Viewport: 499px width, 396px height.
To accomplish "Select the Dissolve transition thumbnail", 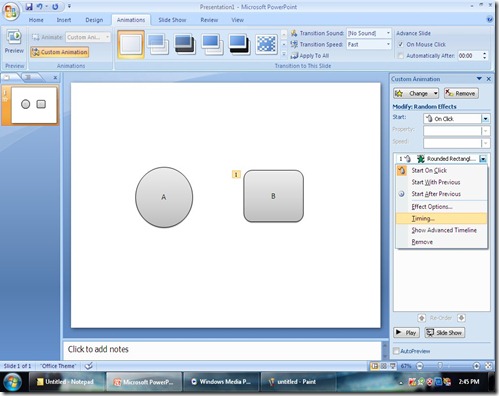I will pyautogui.click(x=267, y=44).
